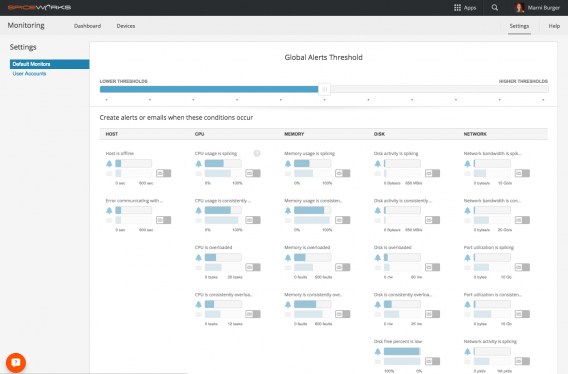The image size is (568, 374).
Task: Click the alert bell for Disk activity is consistently
Action: [x=377, y=210]
